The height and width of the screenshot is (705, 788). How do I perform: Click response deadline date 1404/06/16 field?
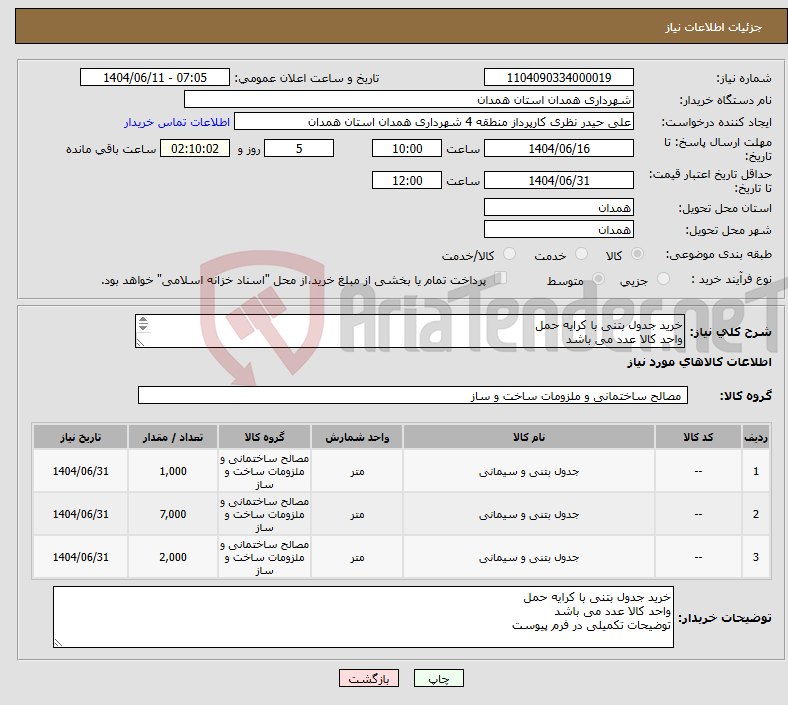click(x=558, y=149)
